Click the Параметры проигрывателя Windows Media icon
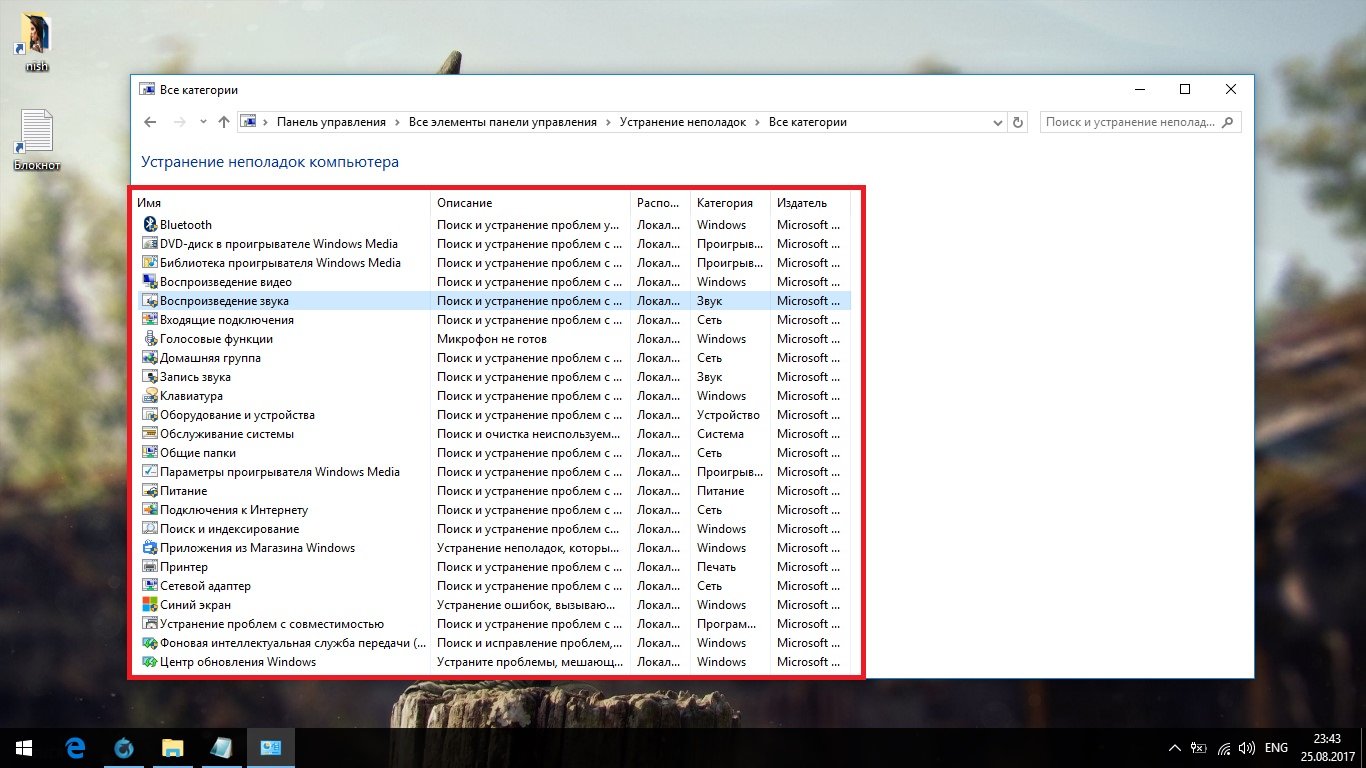The image size is (1366, 768). point(150,472)
